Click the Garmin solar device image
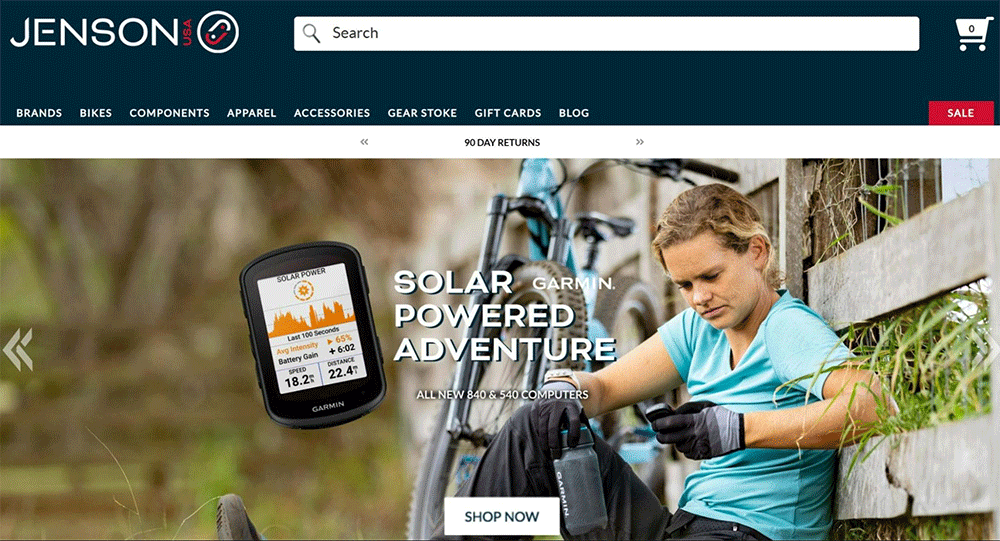This screenshot has height=541, width=1000. pyautogui.click(x=312, y=334)
